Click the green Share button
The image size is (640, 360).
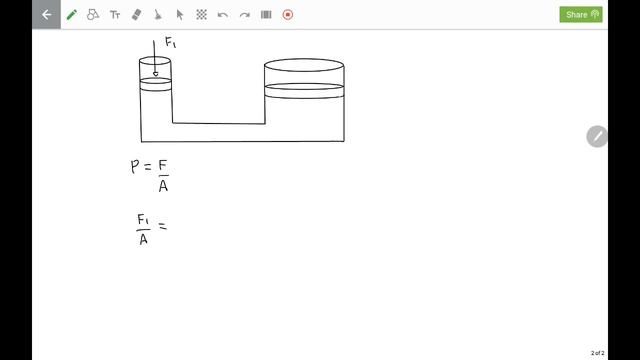(581, 15)
